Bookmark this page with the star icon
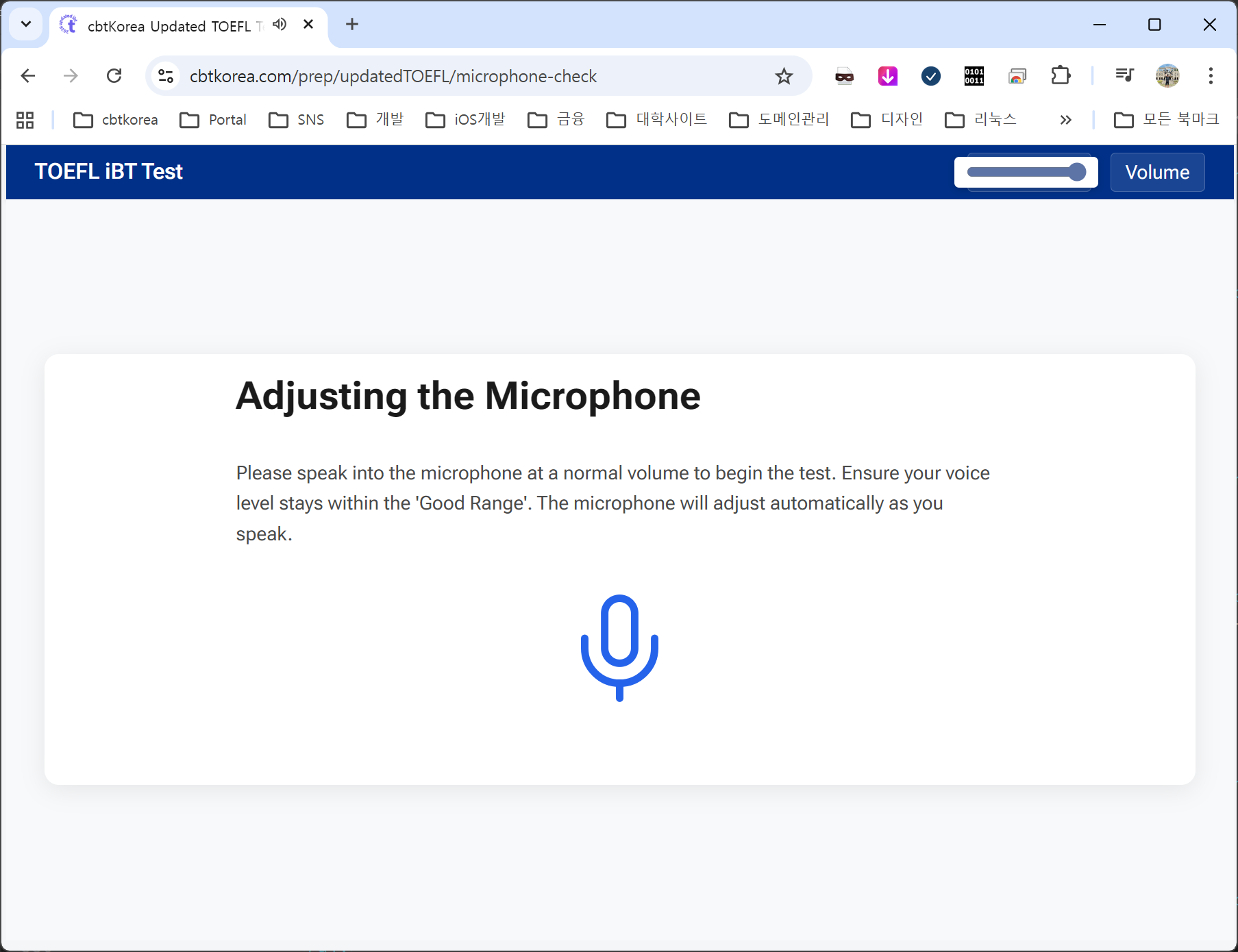The image size is (1238, 952). coord(784,76)
